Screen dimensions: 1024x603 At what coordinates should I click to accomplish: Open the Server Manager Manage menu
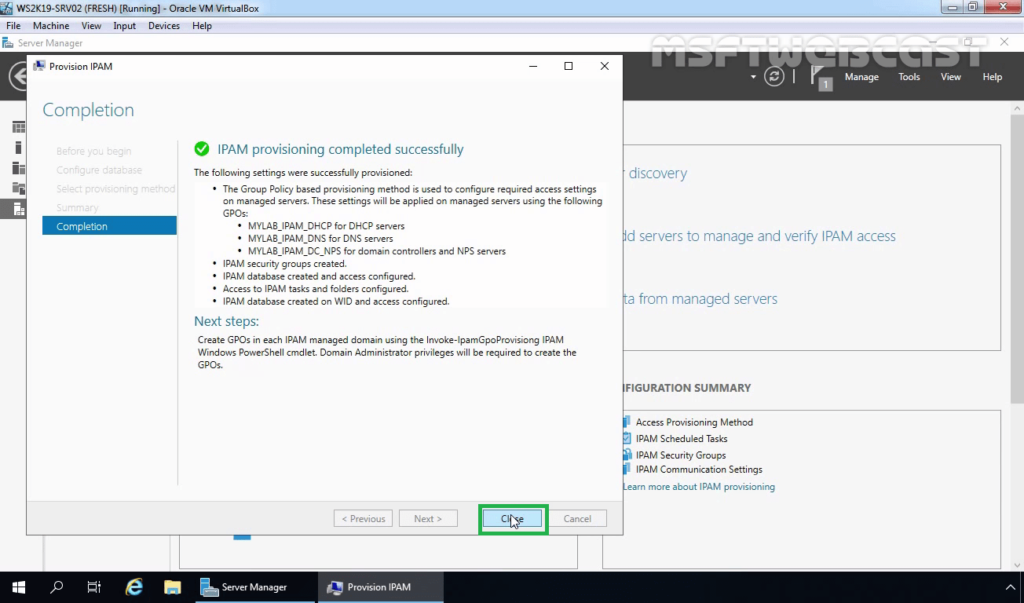coord(861,76)
